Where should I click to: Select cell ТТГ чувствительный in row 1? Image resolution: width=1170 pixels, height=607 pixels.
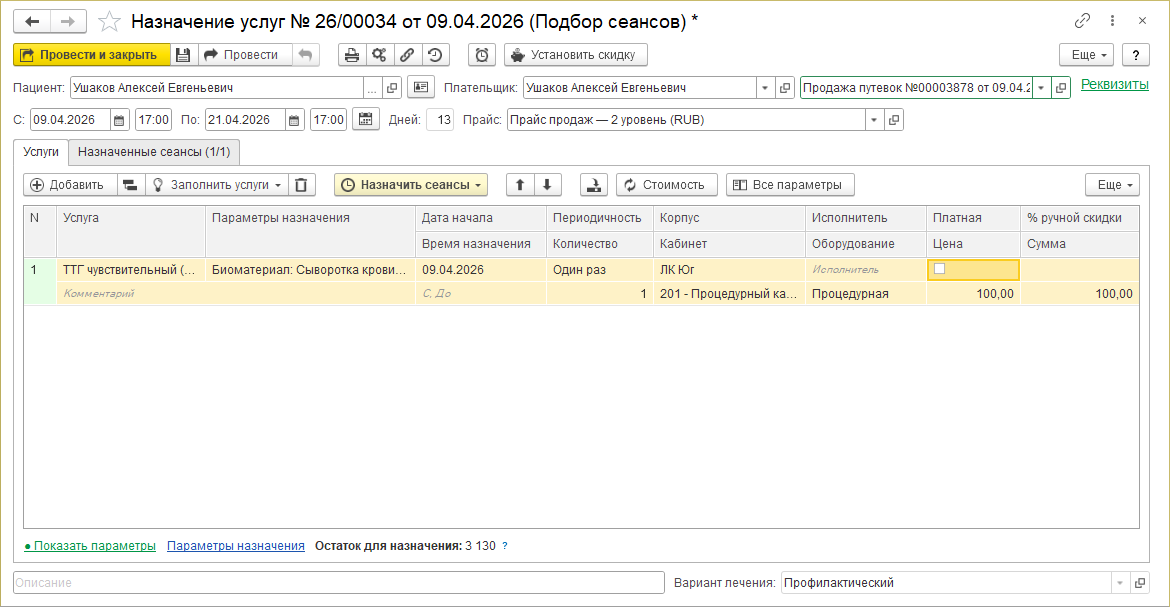[x=131, y=270]
